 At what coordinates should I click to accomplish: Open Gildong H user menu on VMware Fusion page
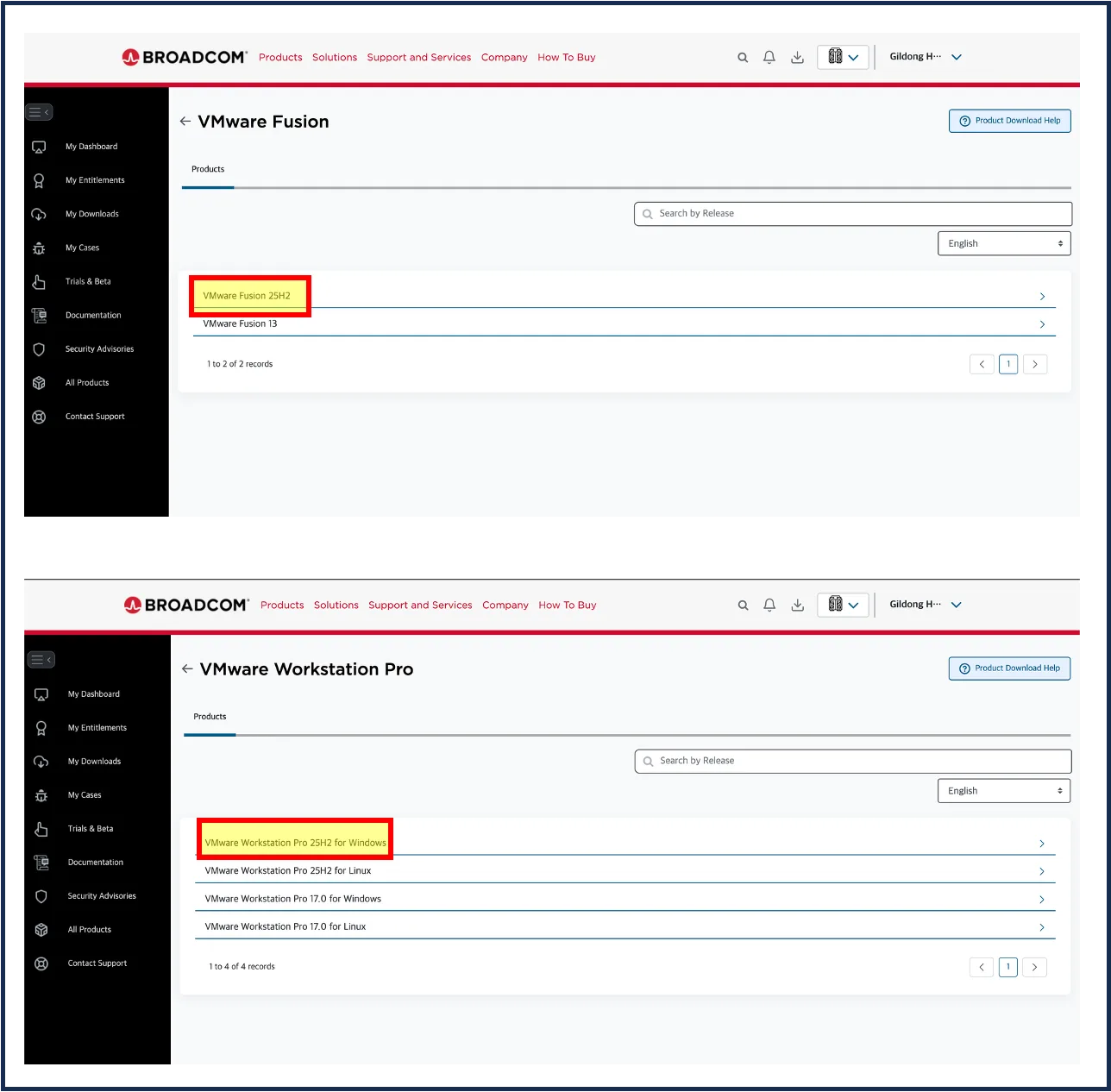pyautogui.click(x=926, y=57)
